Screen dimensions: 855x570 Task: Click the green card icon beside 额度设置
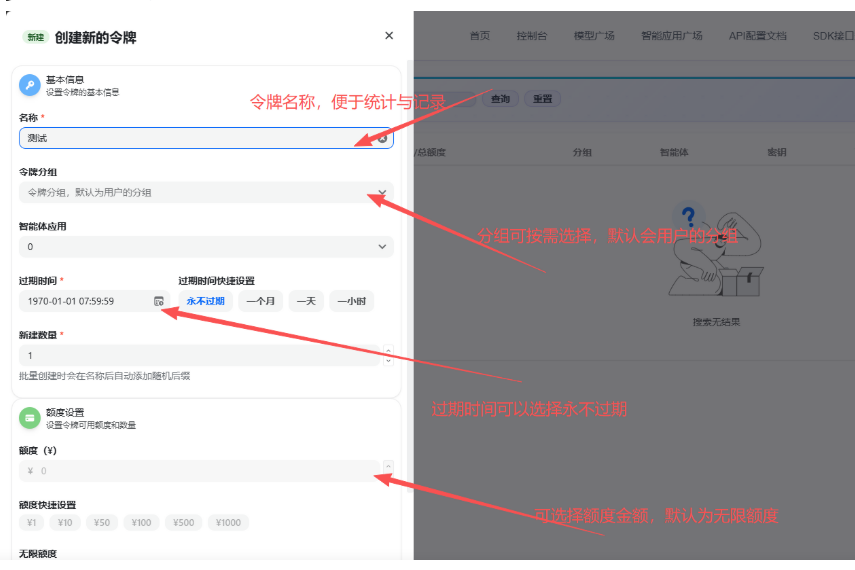pos(30,418)
